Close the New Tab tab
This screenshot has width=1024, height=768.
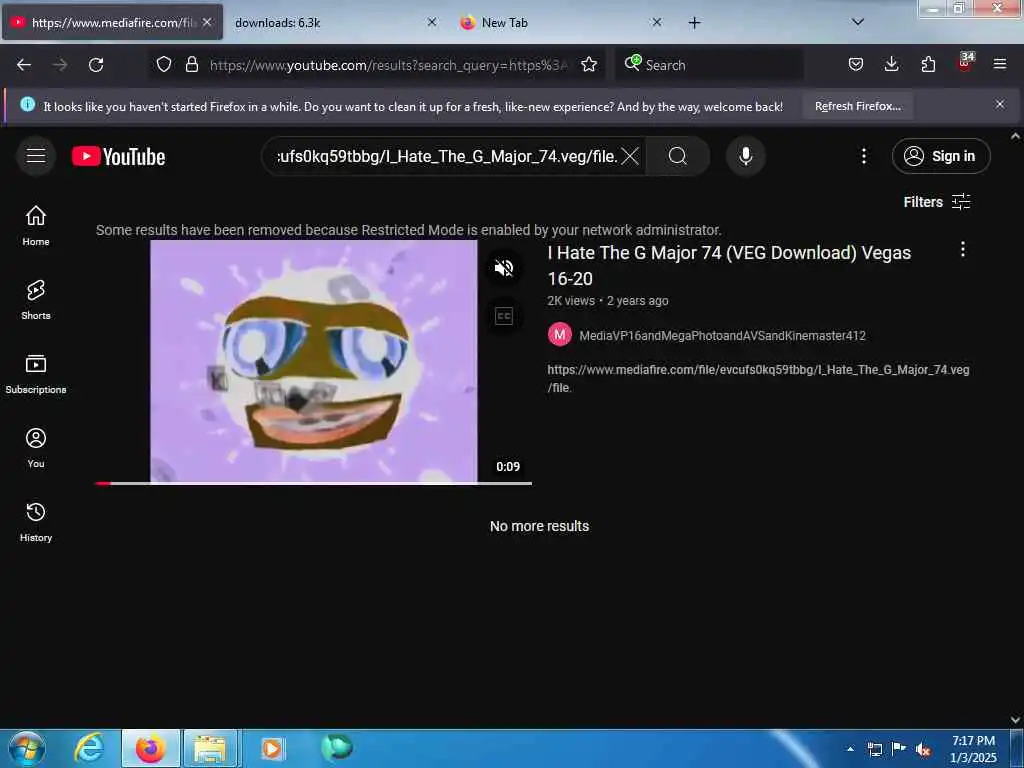(657, 22)
